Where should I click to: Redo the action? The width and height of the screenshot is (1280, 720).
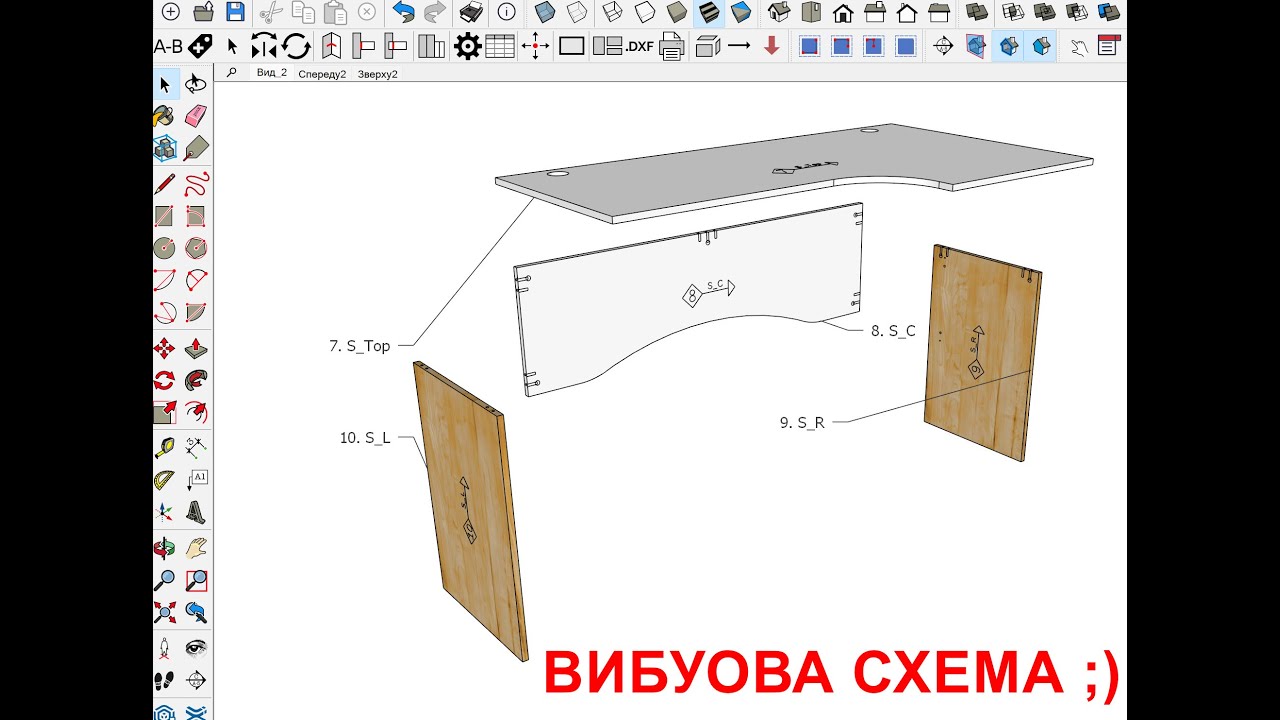pyautogui.click(x=435, y=12)
